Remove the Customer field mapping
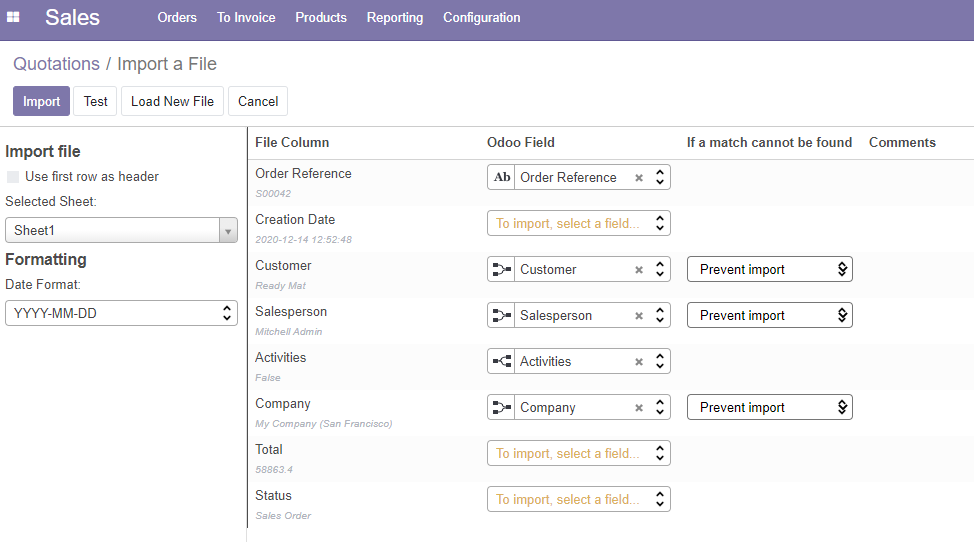Viewport: 974px width, 542px height. [639, 270]
